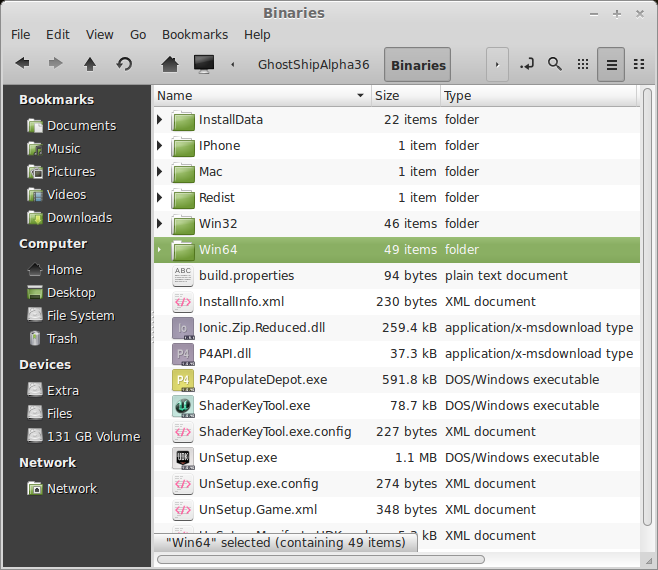Open Music bookmark
This screenshot has width=658, height=570.
point(54,149)
